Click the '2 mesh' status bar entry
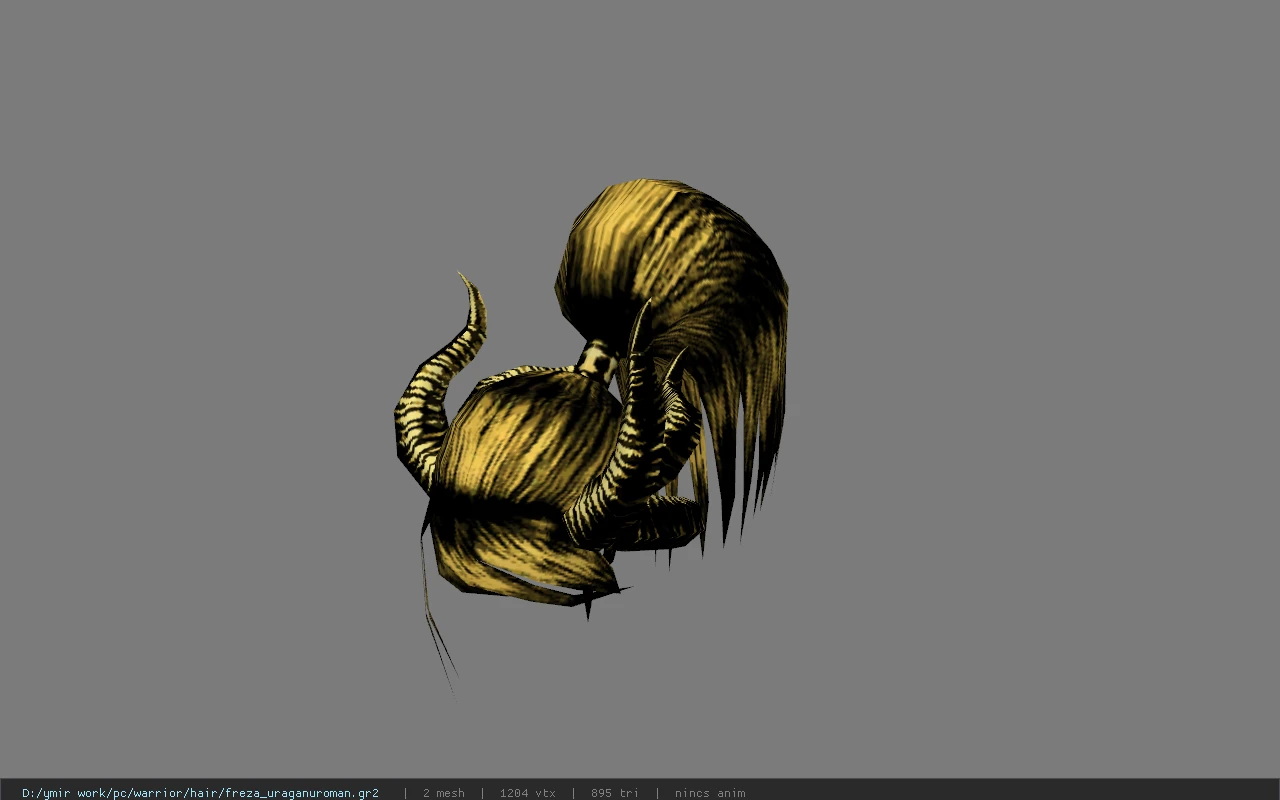 point(443,793)
